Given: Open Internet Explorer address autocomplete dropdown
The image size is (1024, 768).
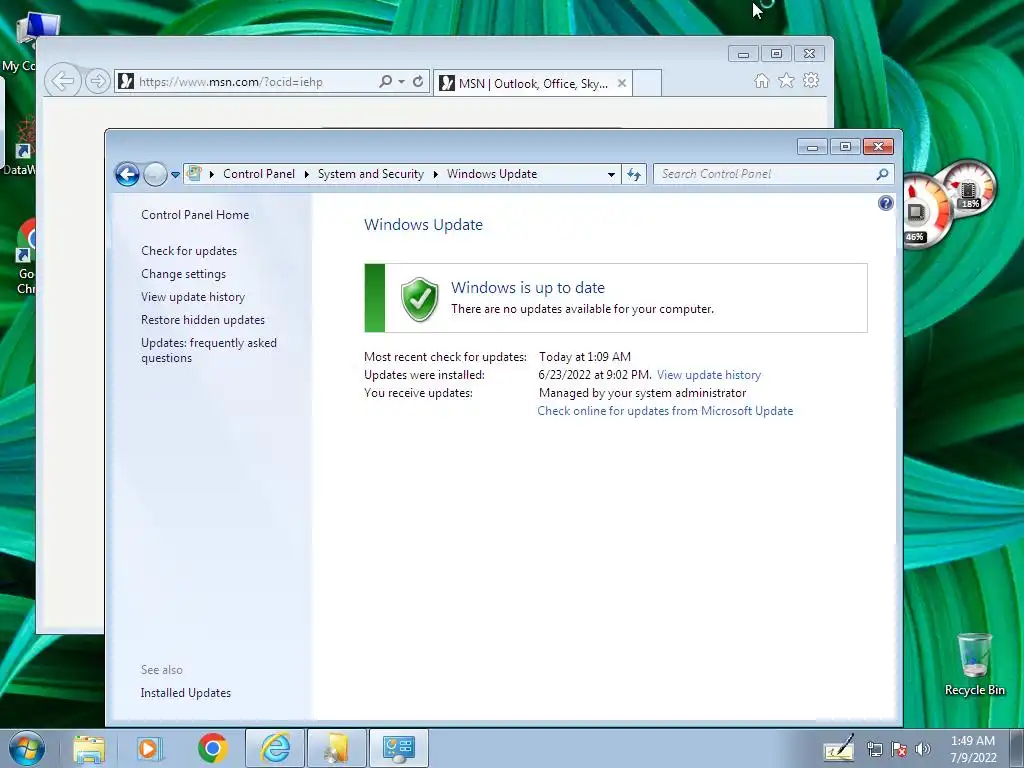Looking at the screenshot, I should [401, 82].
